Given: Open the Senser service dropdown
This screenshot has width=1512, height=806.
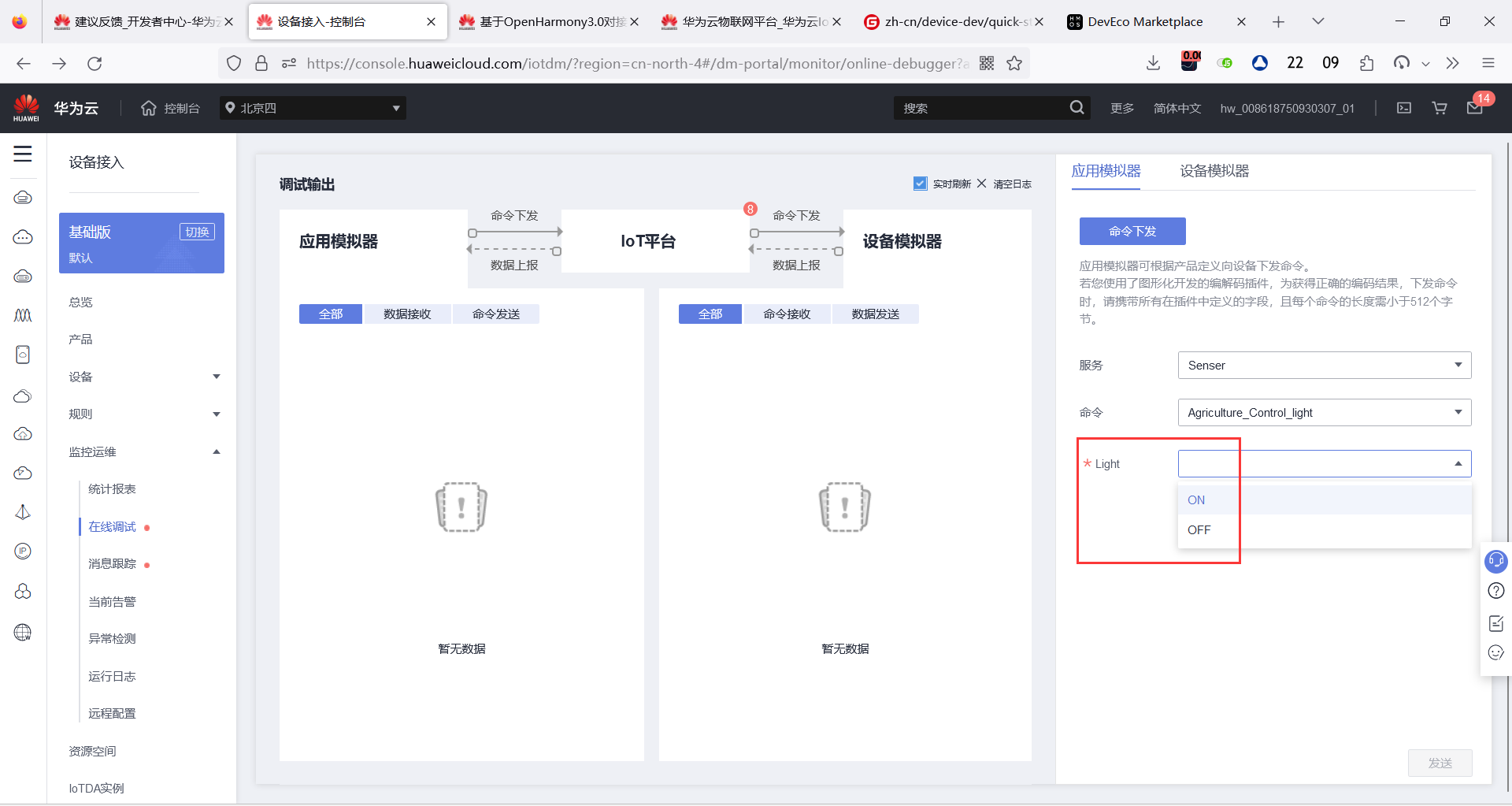Looking at the screenshot, I should click(x=1324, y=365).
